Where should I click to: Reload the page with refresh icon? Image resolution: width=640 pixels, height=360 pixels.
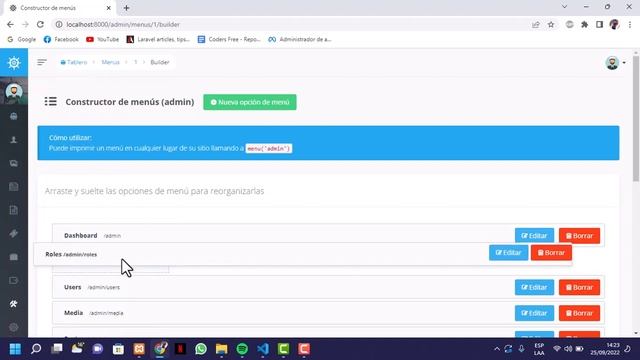[40, 24]
